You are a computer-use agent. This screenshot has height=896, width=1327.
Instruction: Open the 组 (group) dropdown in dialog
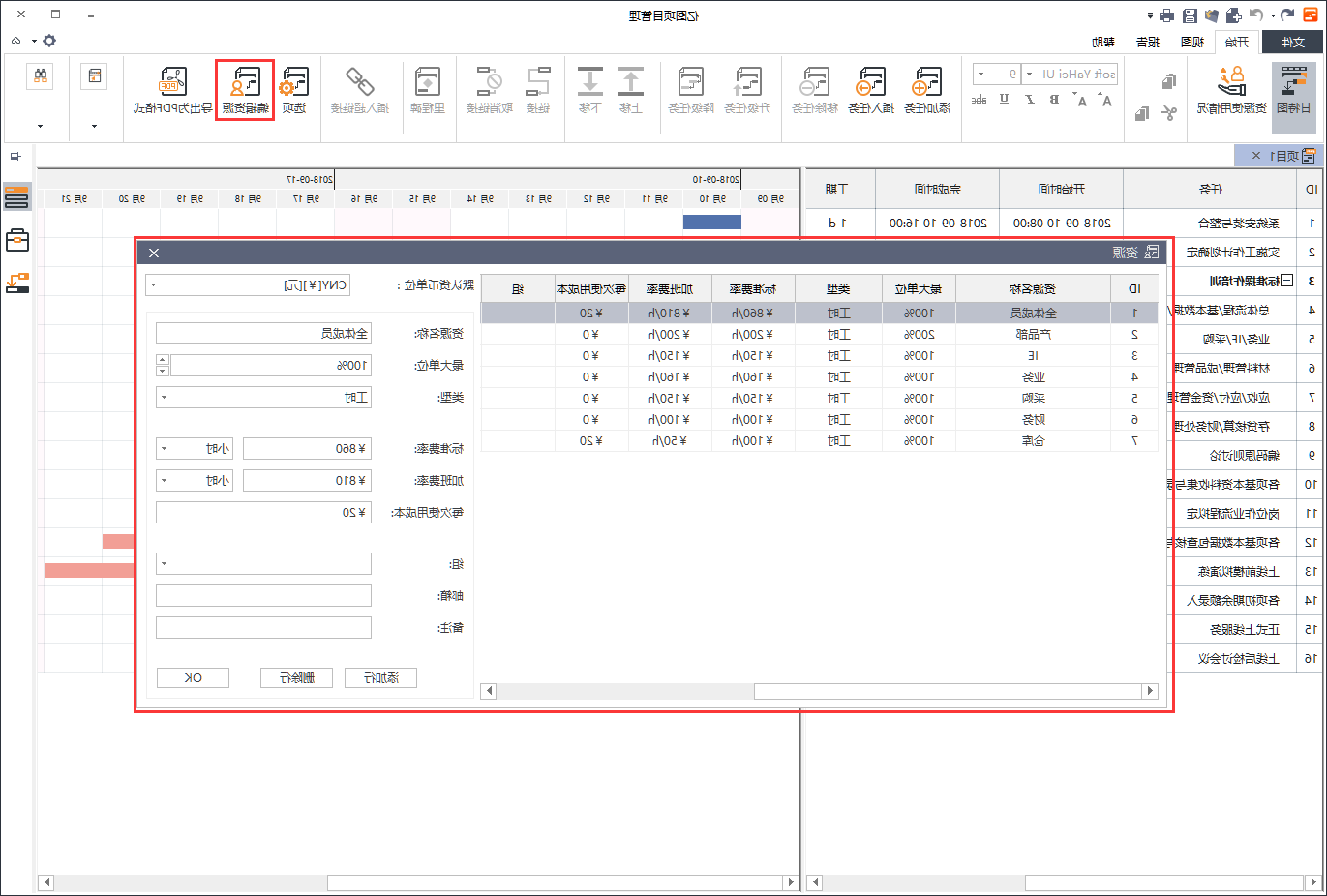click(263, 563)
